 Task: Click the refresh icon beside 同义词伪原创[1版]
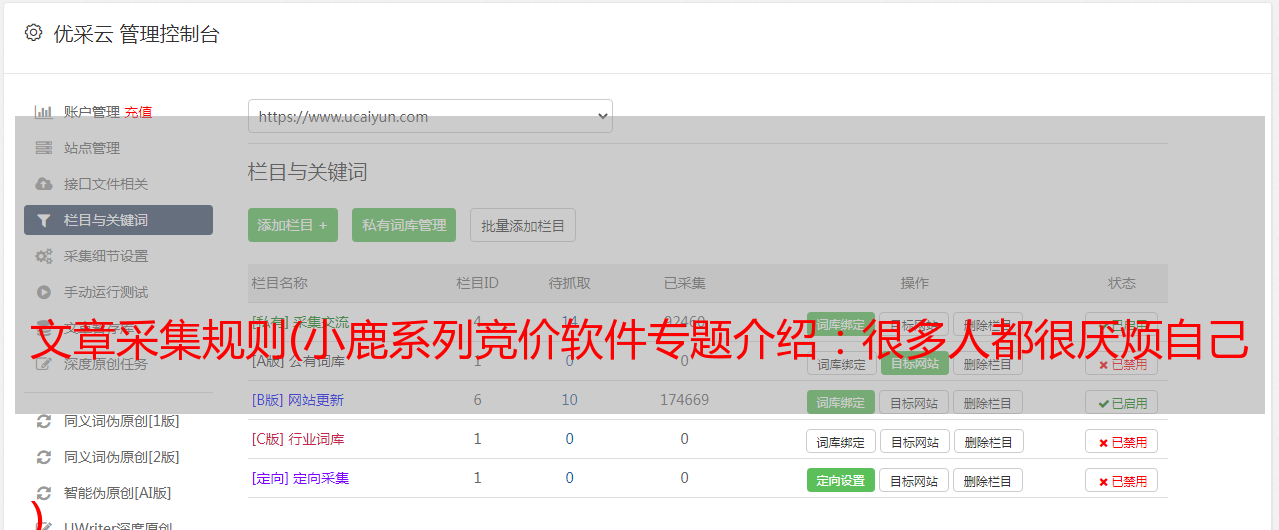[44, 421]
